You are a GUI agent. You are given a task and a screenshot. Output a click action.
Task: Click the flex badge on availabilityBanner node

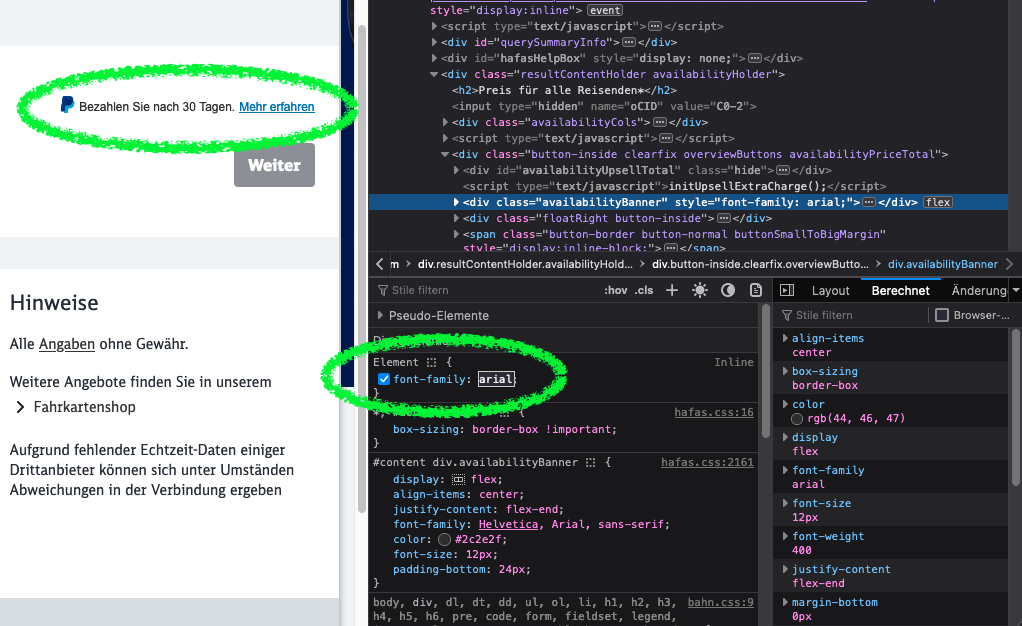point(938,202)
